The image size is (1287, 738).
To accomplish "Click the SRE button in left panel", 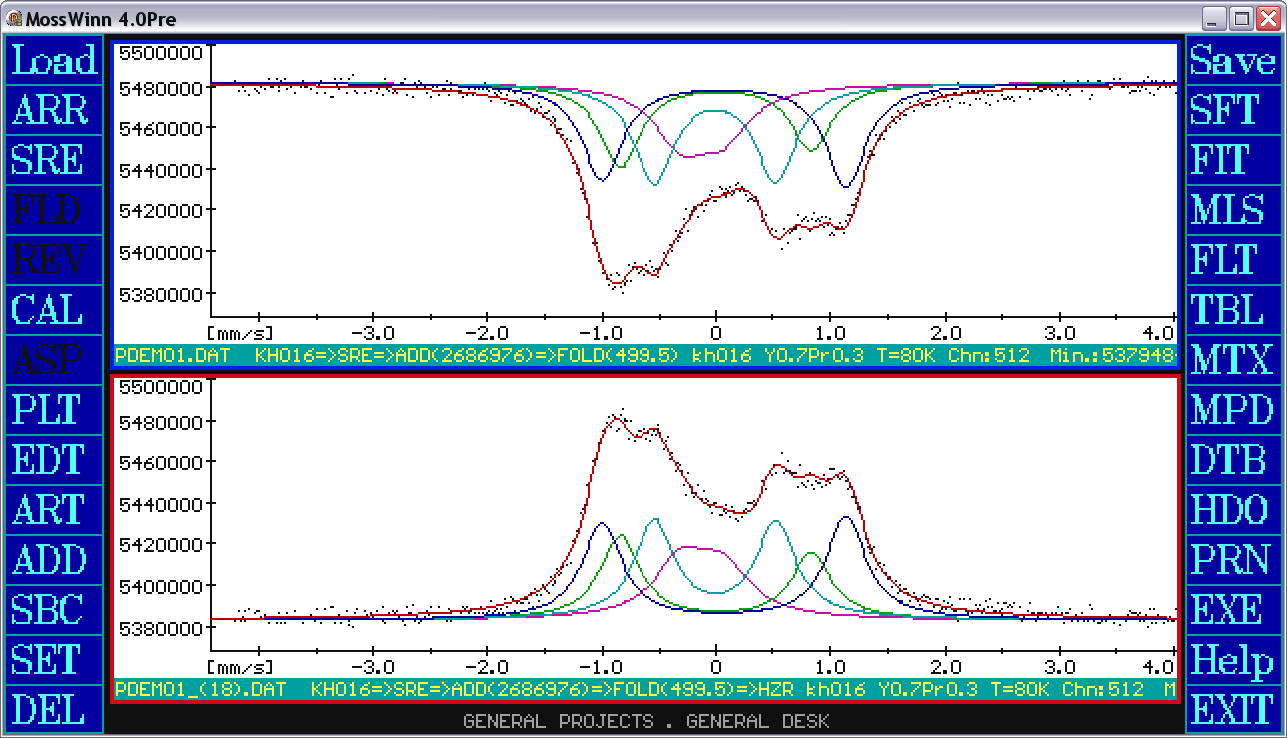I will click(x=54, y=160).
